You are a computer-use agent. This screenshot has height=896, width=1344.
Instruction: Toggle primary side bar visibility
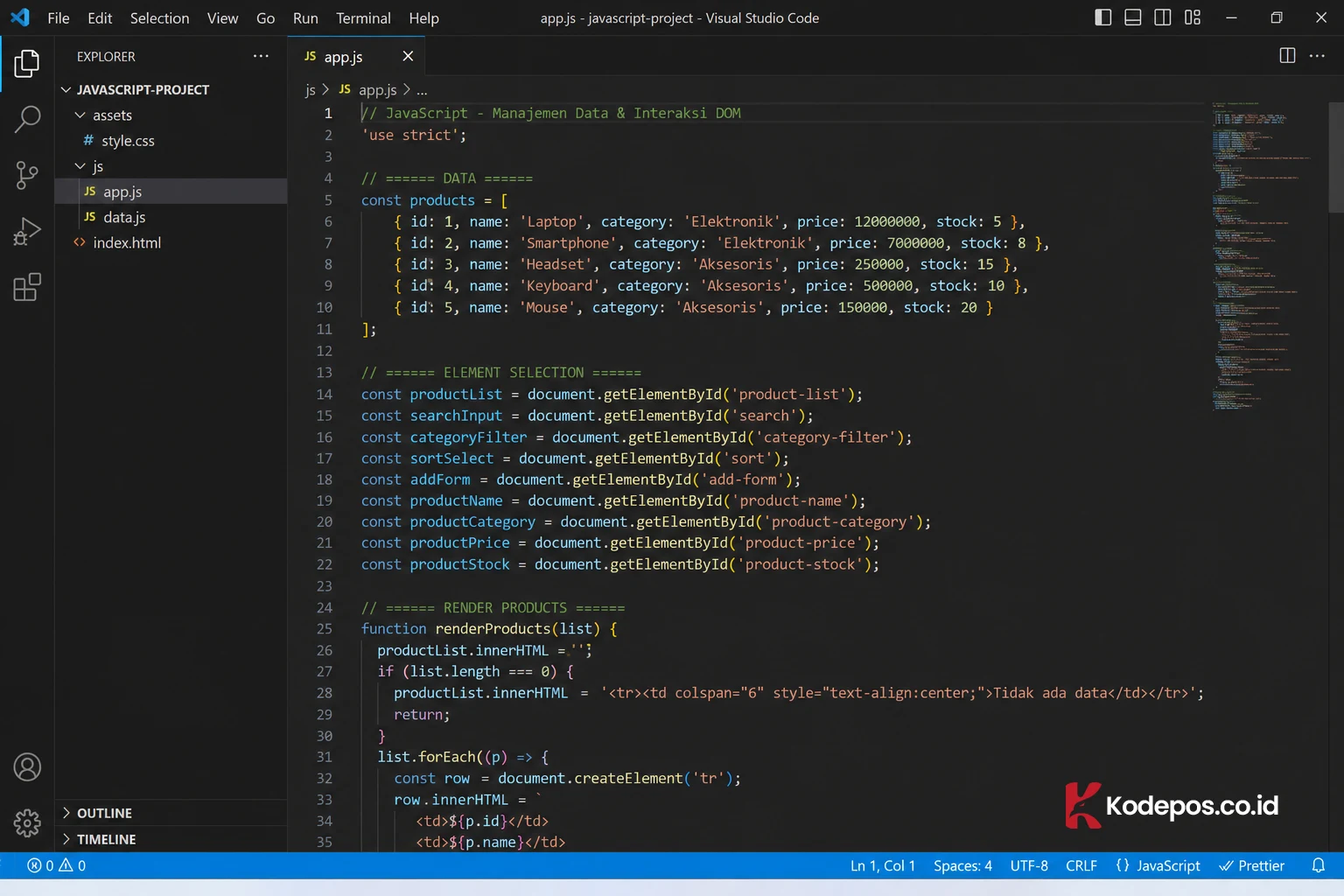[1103, 17]
